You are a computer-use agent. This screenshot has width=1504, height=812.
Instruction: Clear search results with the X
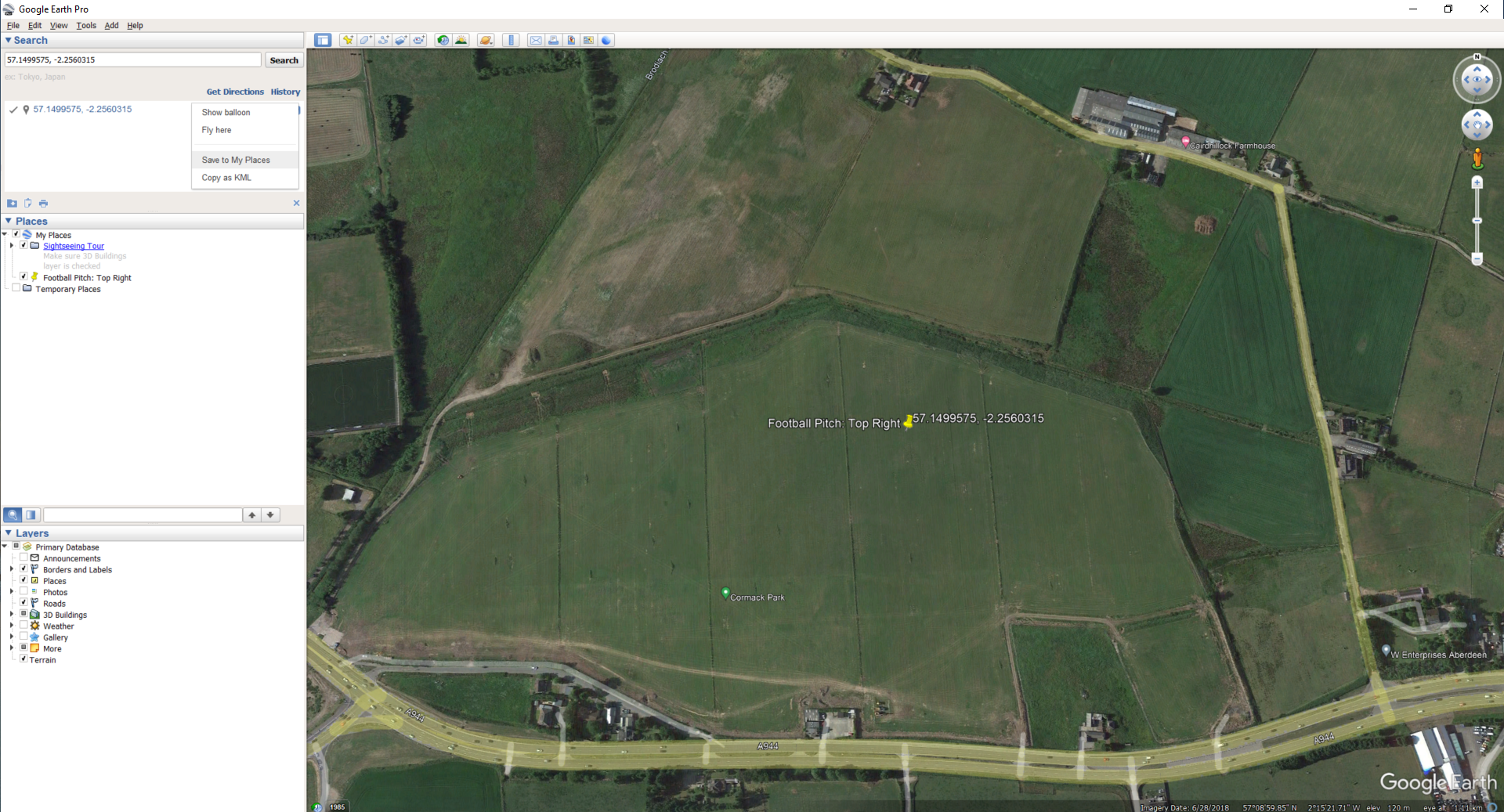coord(296,203)
